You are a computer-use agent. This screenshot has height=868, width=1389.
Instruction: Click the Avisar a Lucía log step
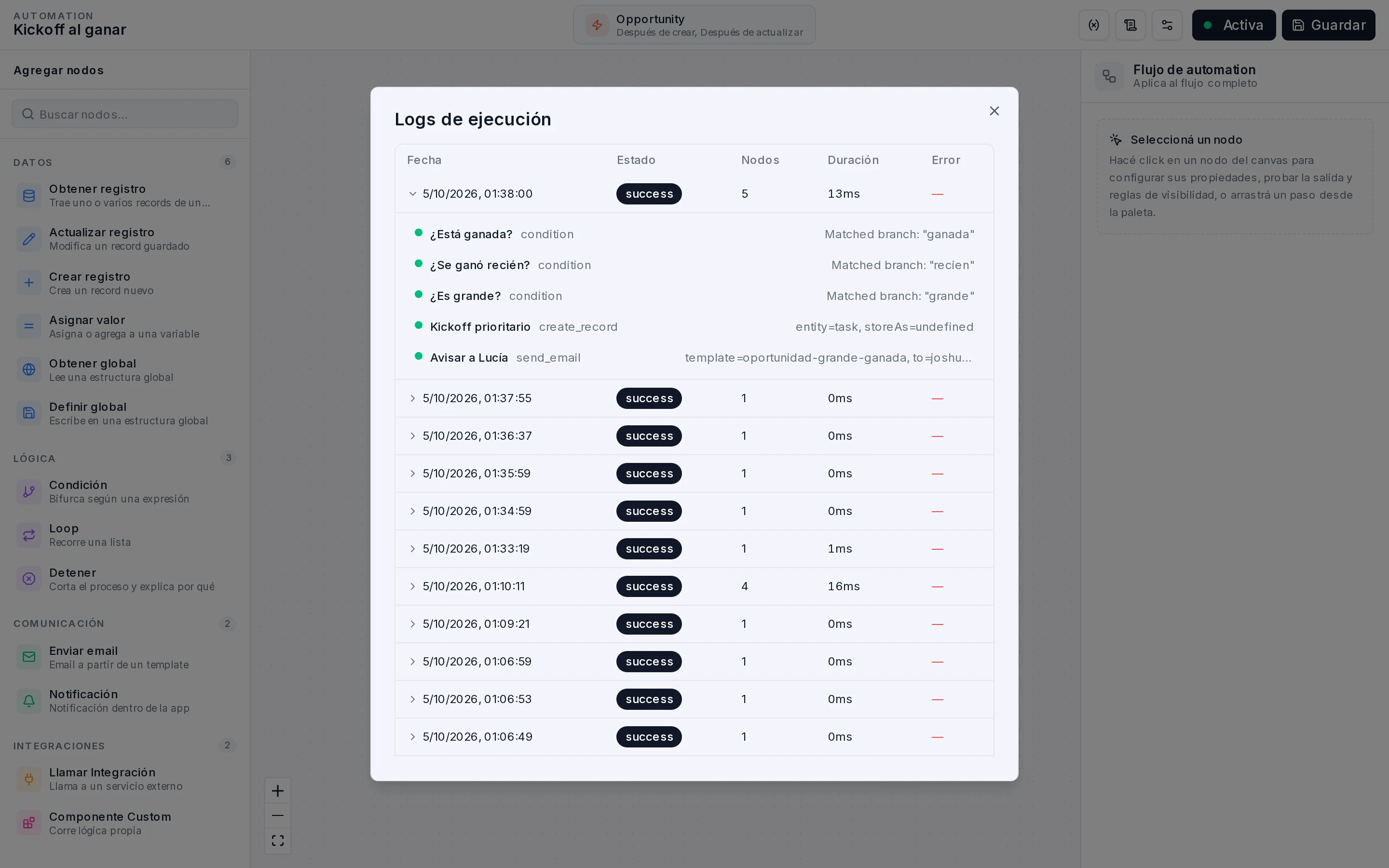point(694,358)
